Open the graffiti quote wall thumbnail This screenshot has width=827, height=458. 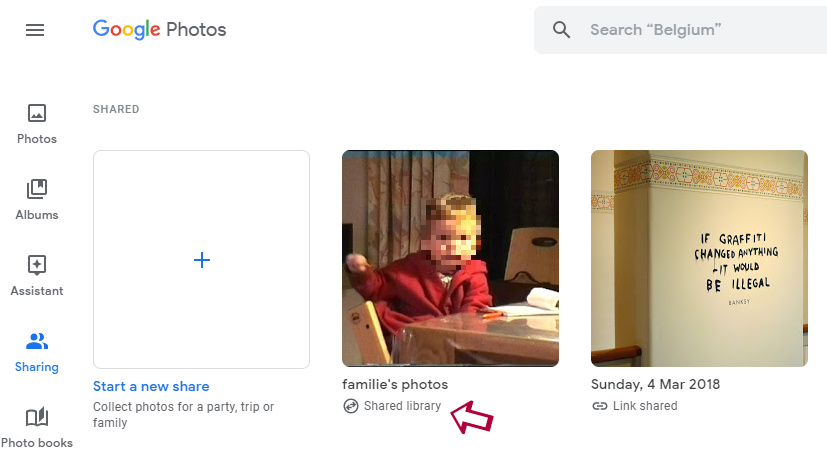pyautogui.click(x=699, y=259)
